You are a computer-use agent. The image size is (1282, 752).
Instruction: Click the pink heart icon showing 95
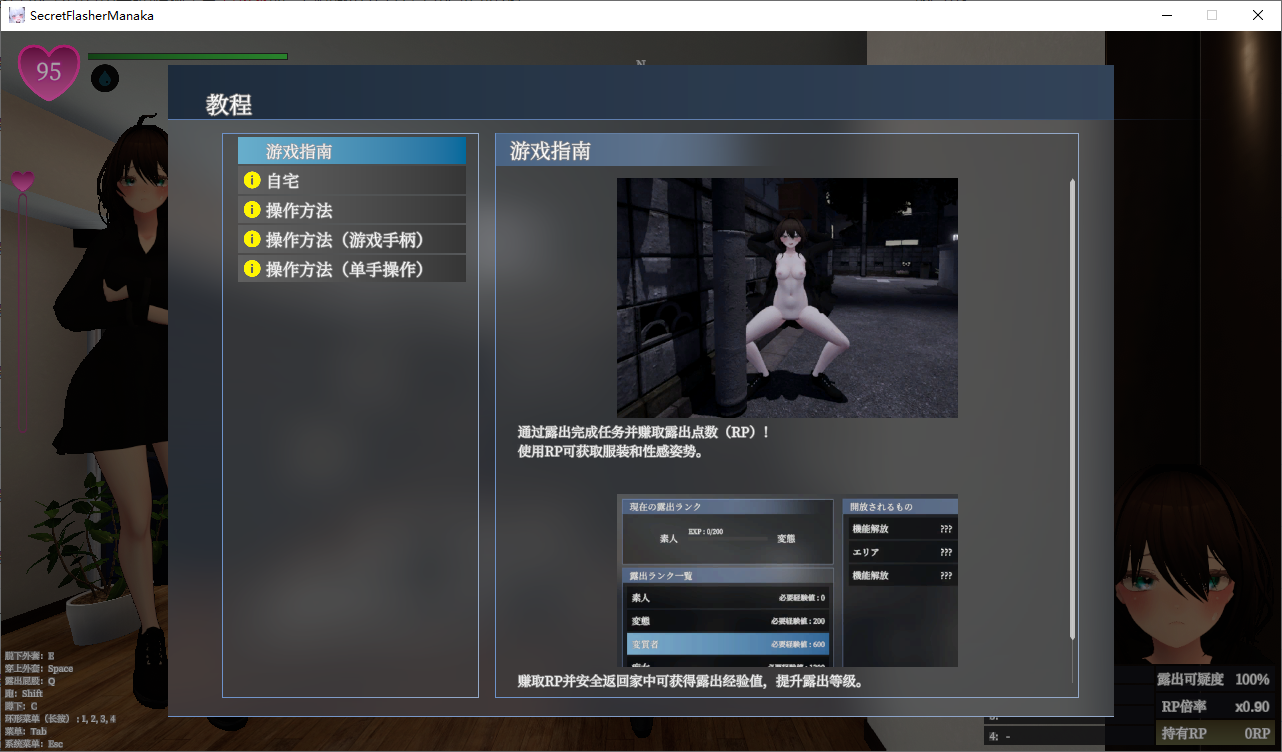[x=47, y=72]
